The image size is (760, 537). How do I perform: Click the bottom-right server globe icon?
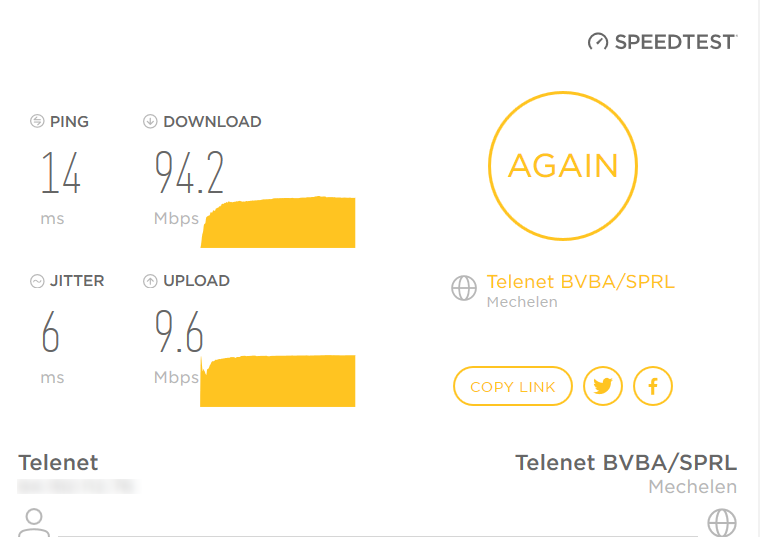pos(721,522)
